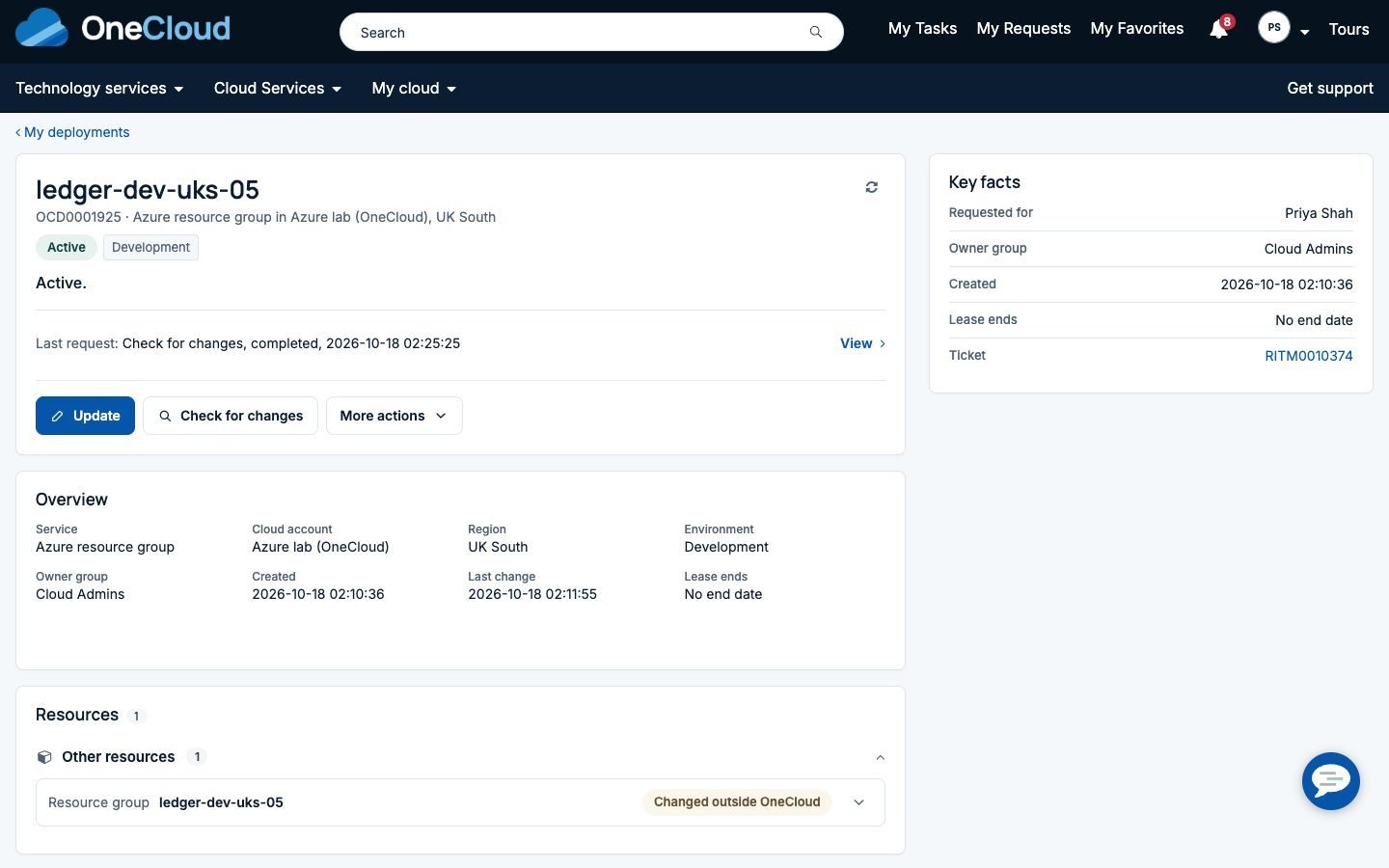Screen dimensions: 1389x868
Task: Open My Favorites
Action: 1137,29
